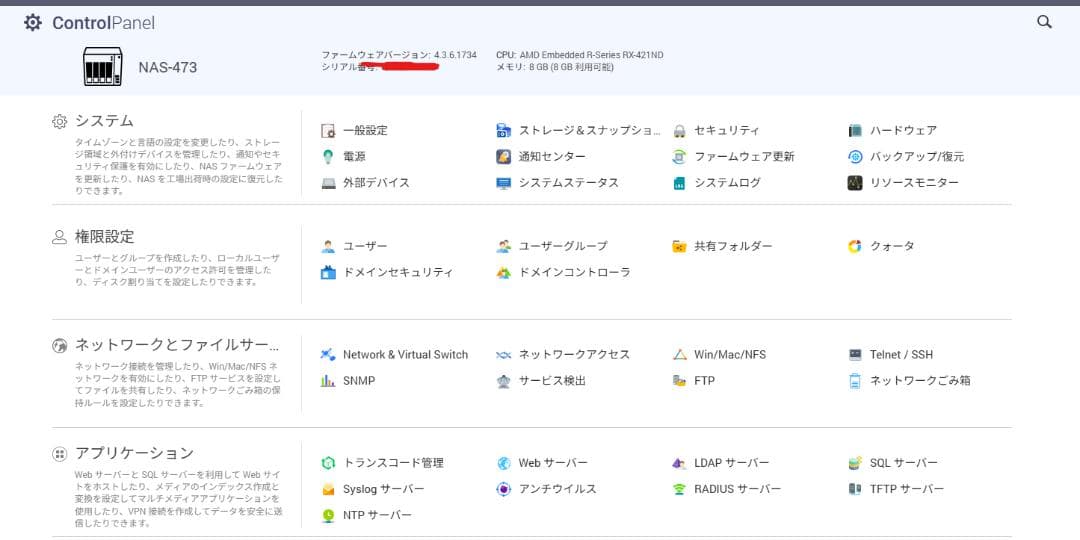Open the search magnifier icon
Screen dimensions: 1080x540
pyautogui.click(x=1044, y=22)
